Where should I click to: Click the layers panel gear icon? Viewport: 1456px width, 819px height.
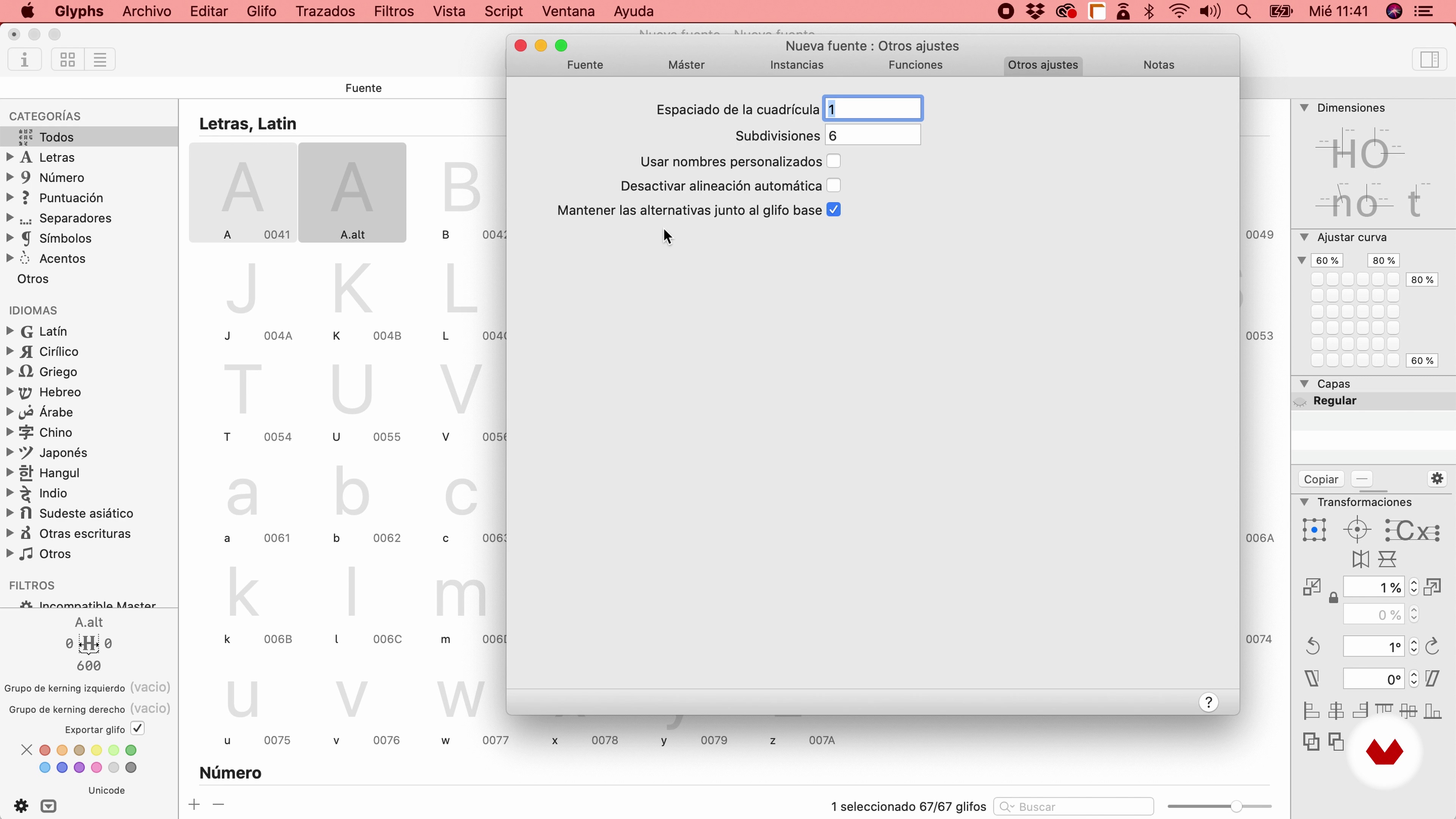(1437, 479)
